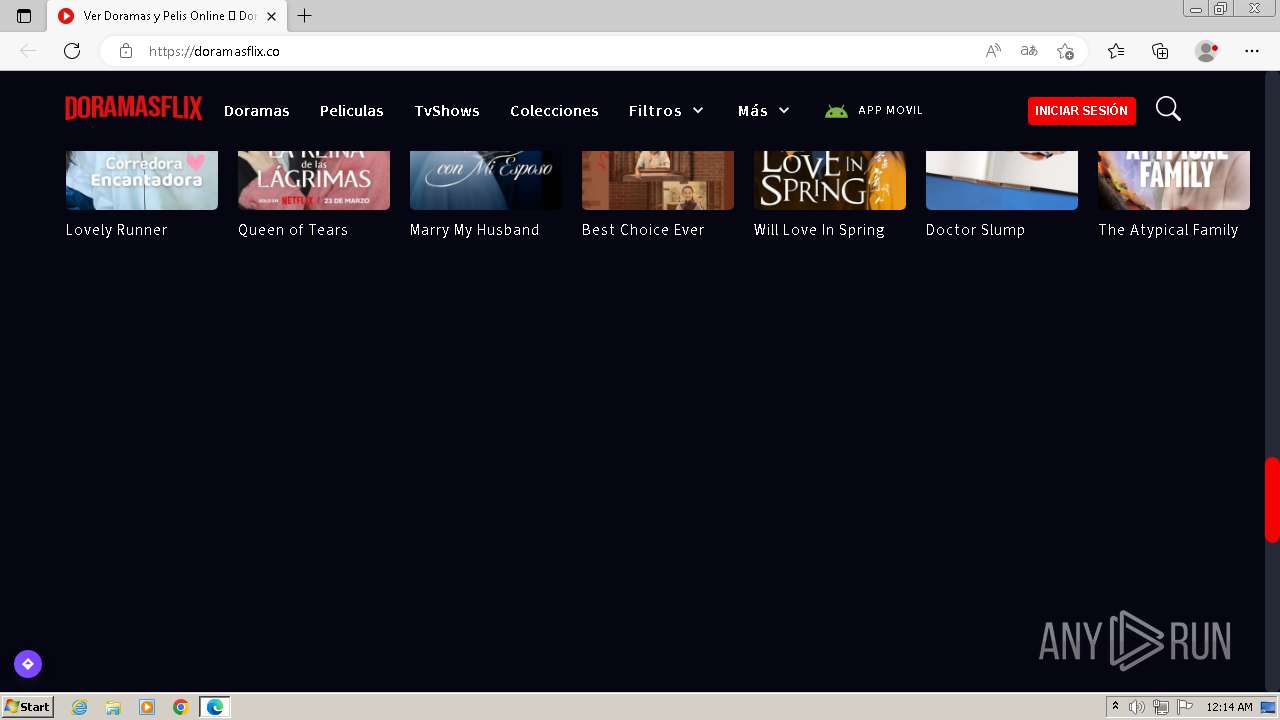
Task: Open the Colecciones menu
Action: pos(554,111)
